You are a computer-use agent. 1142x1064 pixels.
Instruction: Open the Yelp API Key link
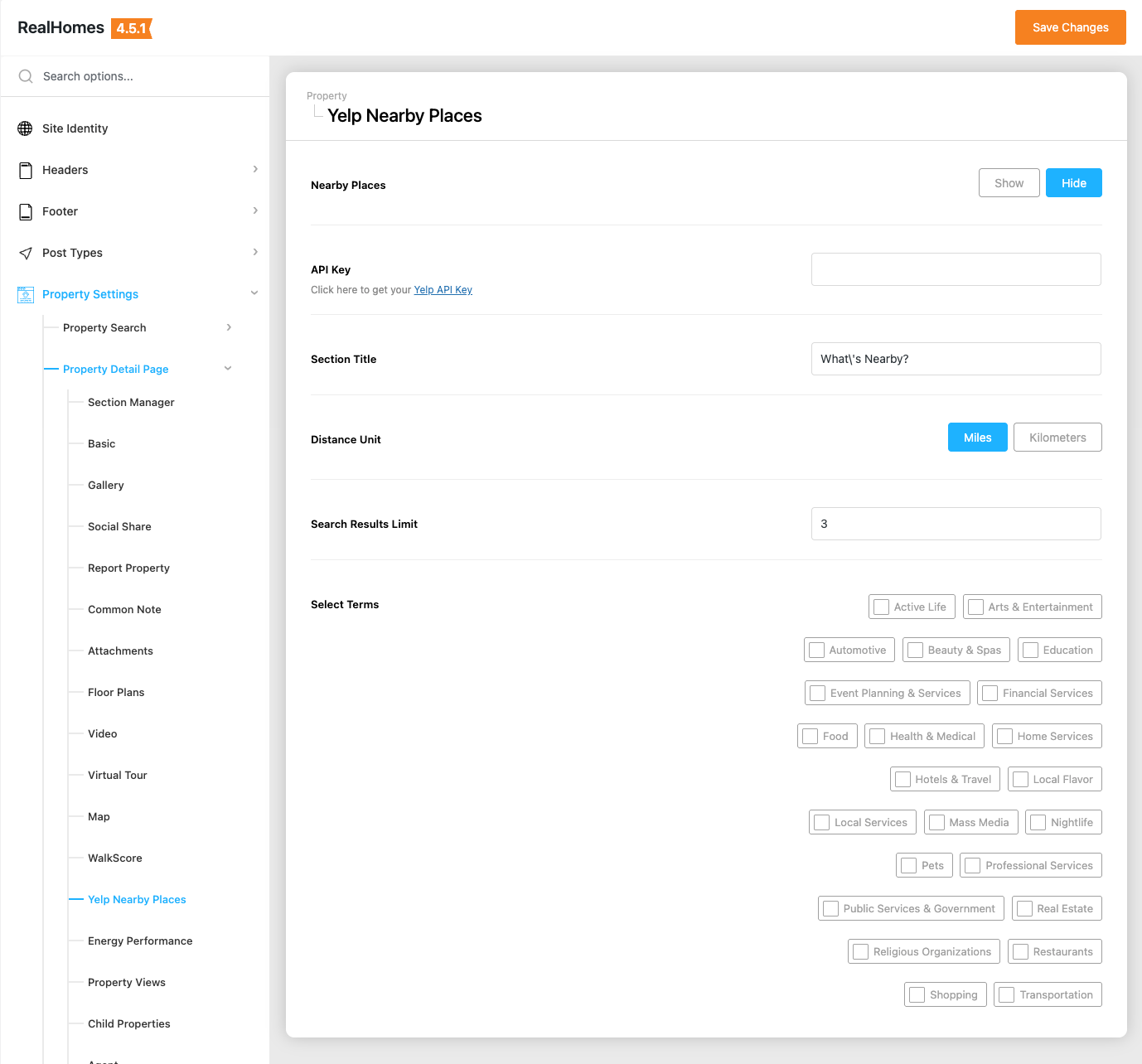click(x=443, y=290)
